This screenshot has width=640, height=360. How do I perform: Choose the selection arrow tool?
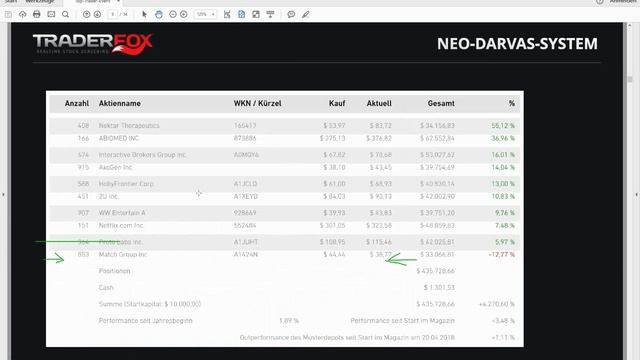(x=144, y=14)
